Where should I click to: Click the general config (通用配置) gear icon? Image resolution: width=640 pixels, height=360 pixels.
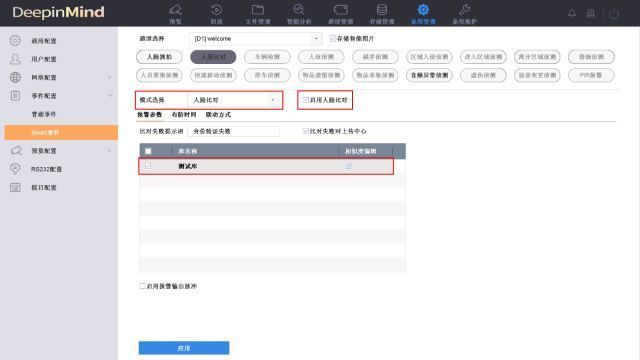(x=15, y=40)
